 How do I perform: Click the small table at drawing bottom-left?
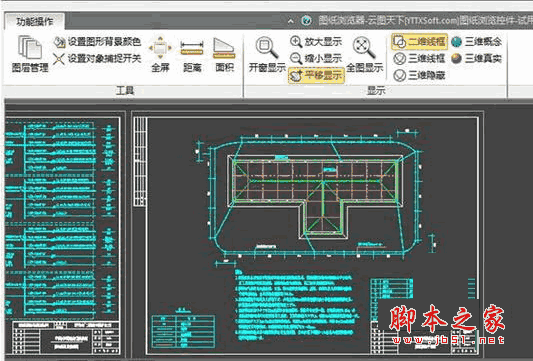pyautogui.click(x=184, y=331)
